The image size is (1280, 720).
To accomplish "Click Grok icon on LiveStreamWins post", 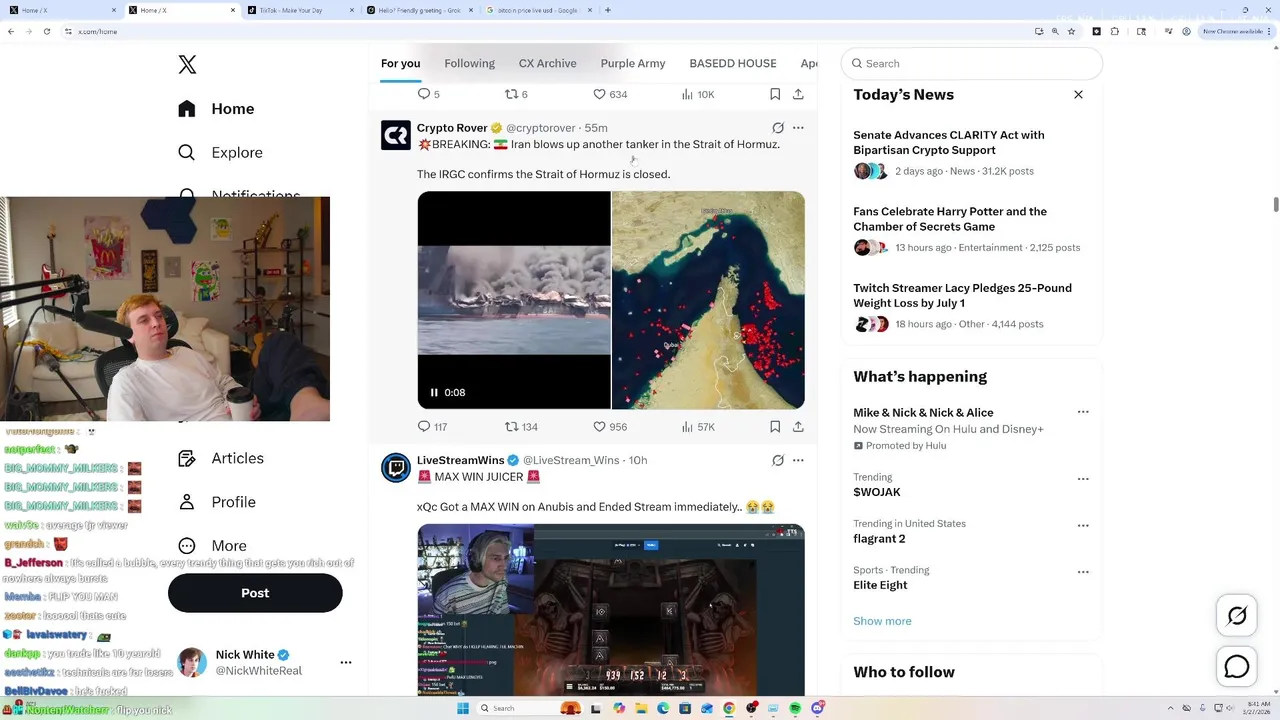I will (x=778, y=460).
